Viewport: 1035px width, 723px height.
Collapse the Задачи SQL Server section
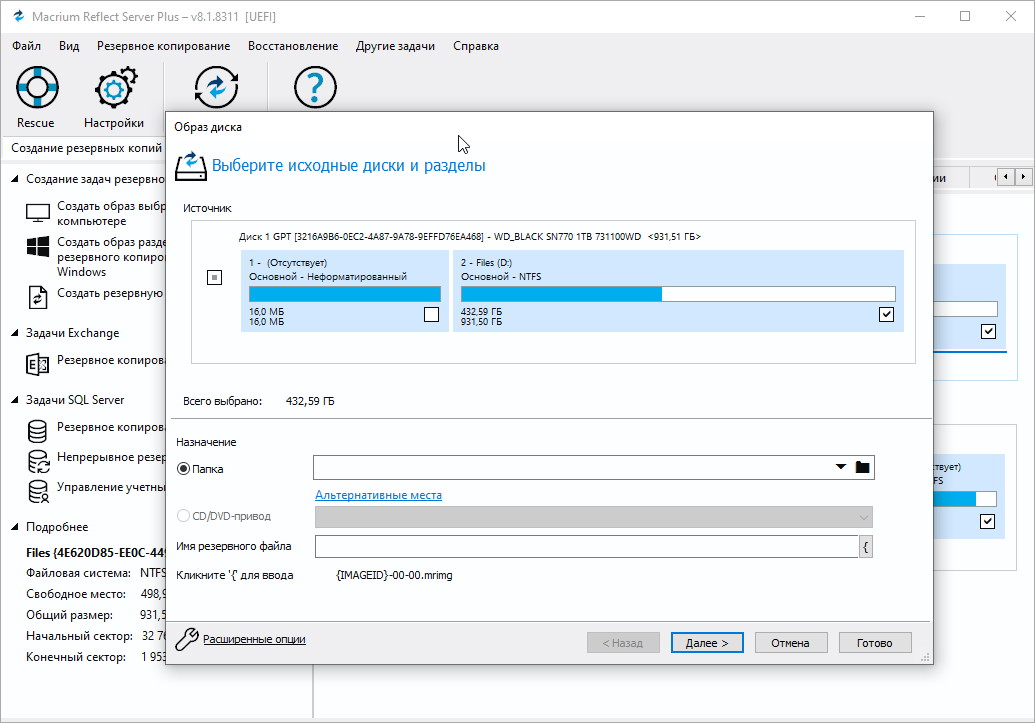pos(15,399)
